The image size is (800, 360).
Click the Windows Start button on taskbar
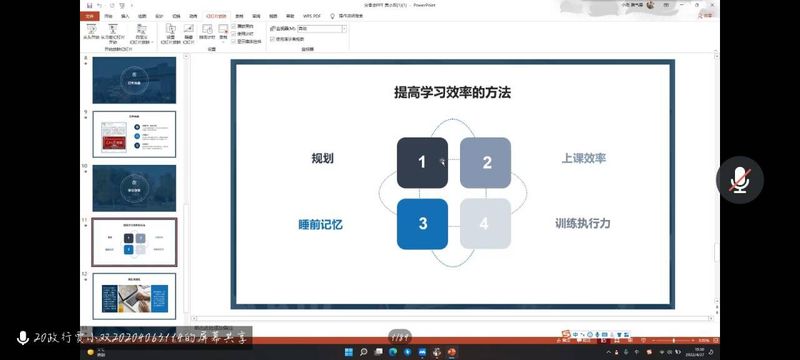pyautogui.click(x=348, y=352)
